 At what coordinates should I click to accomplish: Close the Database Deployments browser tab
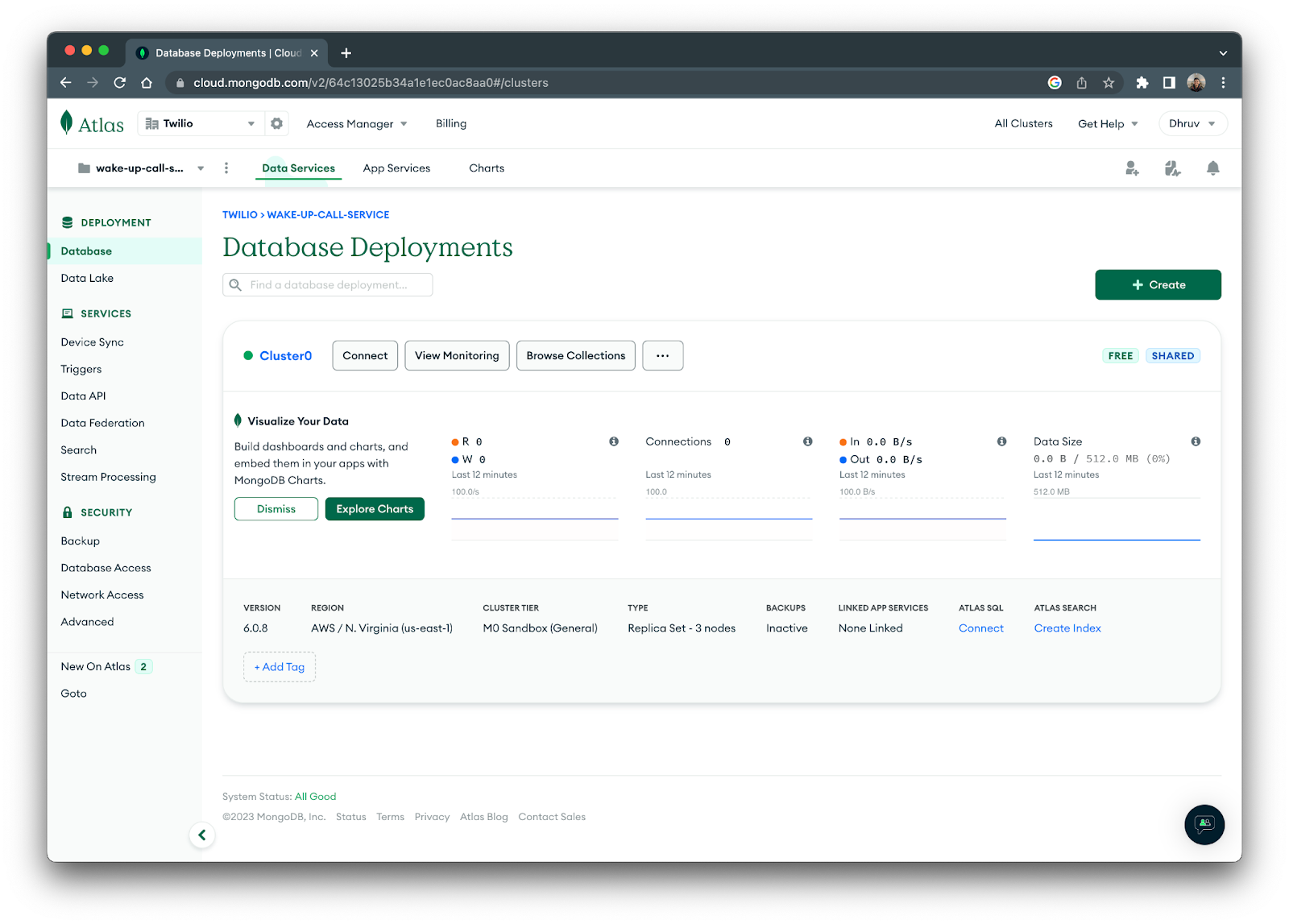coord(314,53)
